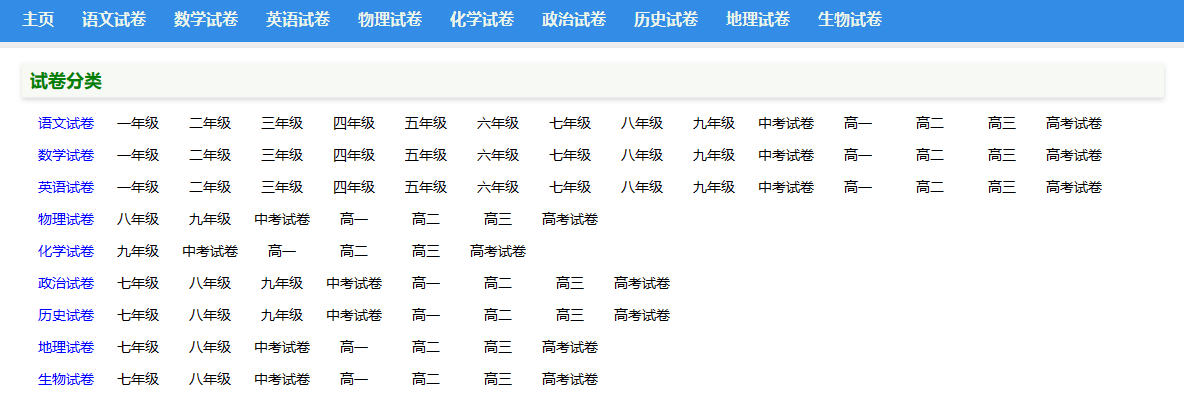
Task: Open 历史试卷 in the blue navigation bar
Action: point(666,20)
